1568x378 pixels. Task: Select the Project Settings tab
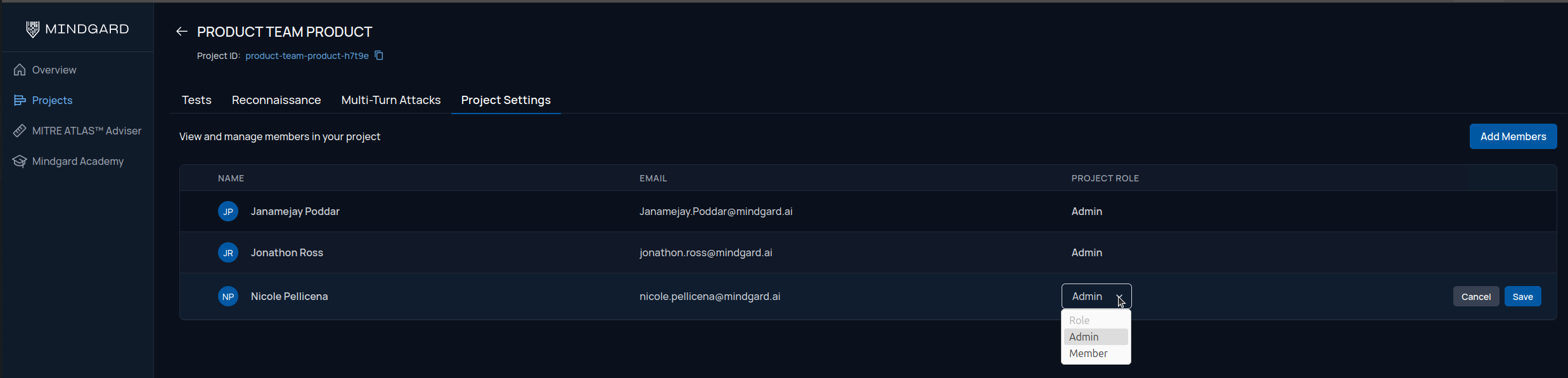point(506,100)
